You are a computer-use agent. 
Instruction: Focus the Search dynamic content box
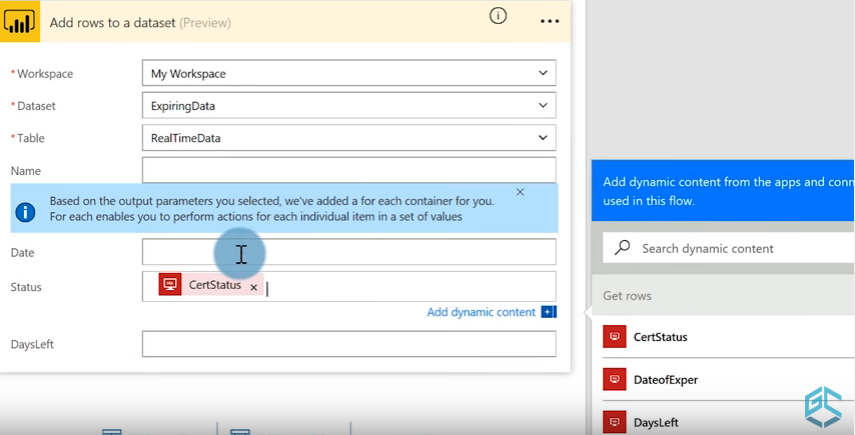(740, 248)
